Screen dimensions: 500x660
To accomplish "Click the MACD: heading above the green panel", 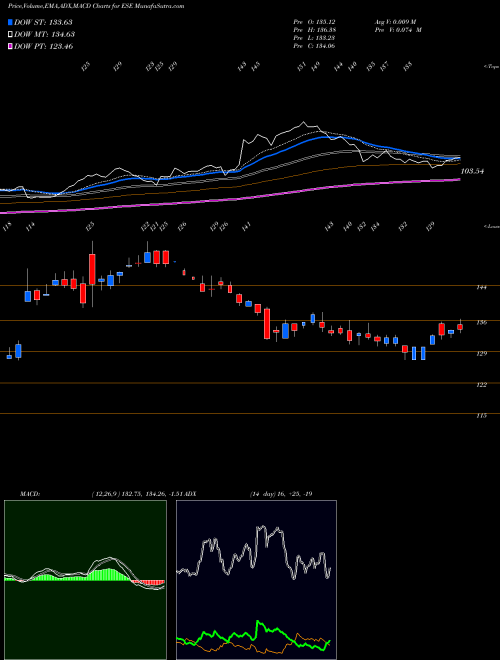I will pyautogui.click(x=30, y=494).
